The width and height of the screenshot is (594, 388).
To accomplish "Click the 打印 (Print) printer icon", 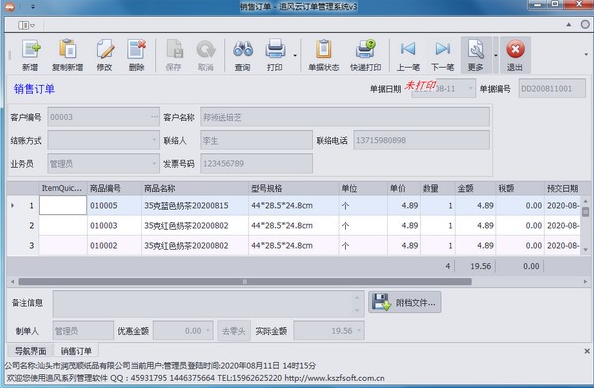I will coord(275,55).
